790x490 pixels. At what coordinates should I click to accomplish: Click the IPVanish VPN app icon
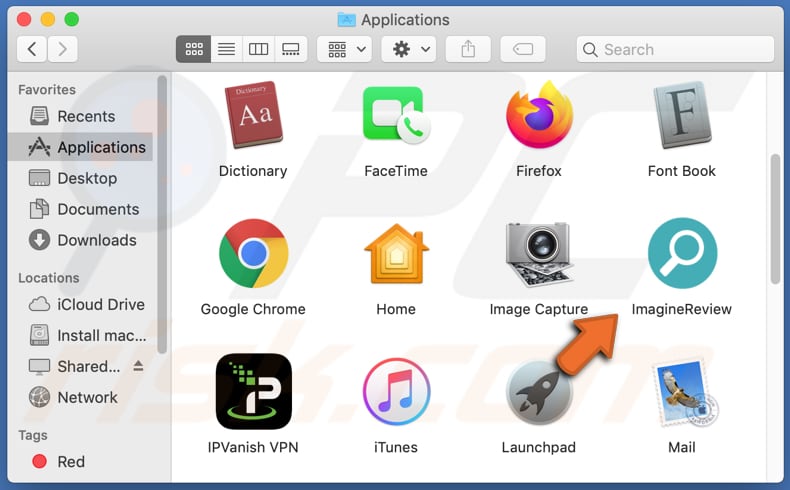click(253, 391)
